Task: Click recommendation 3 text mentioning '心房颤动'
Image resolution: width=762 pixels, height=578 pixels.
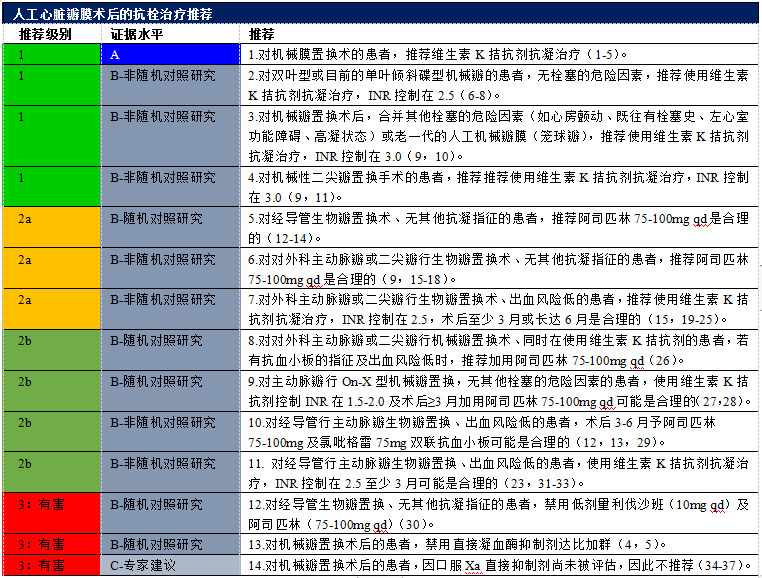Action: tap(498, 136)
